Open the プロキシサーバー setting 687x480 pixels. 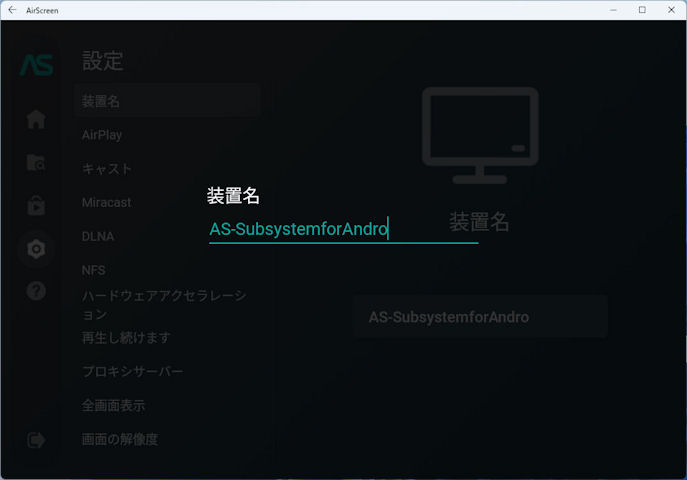[x=132, y=371]
